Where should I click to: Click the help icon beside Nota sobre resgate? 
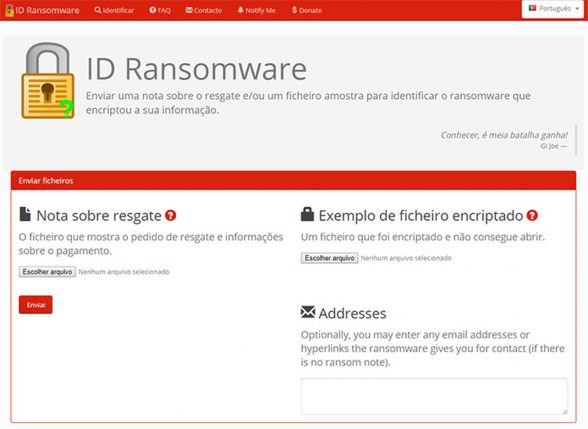[171, 216]
